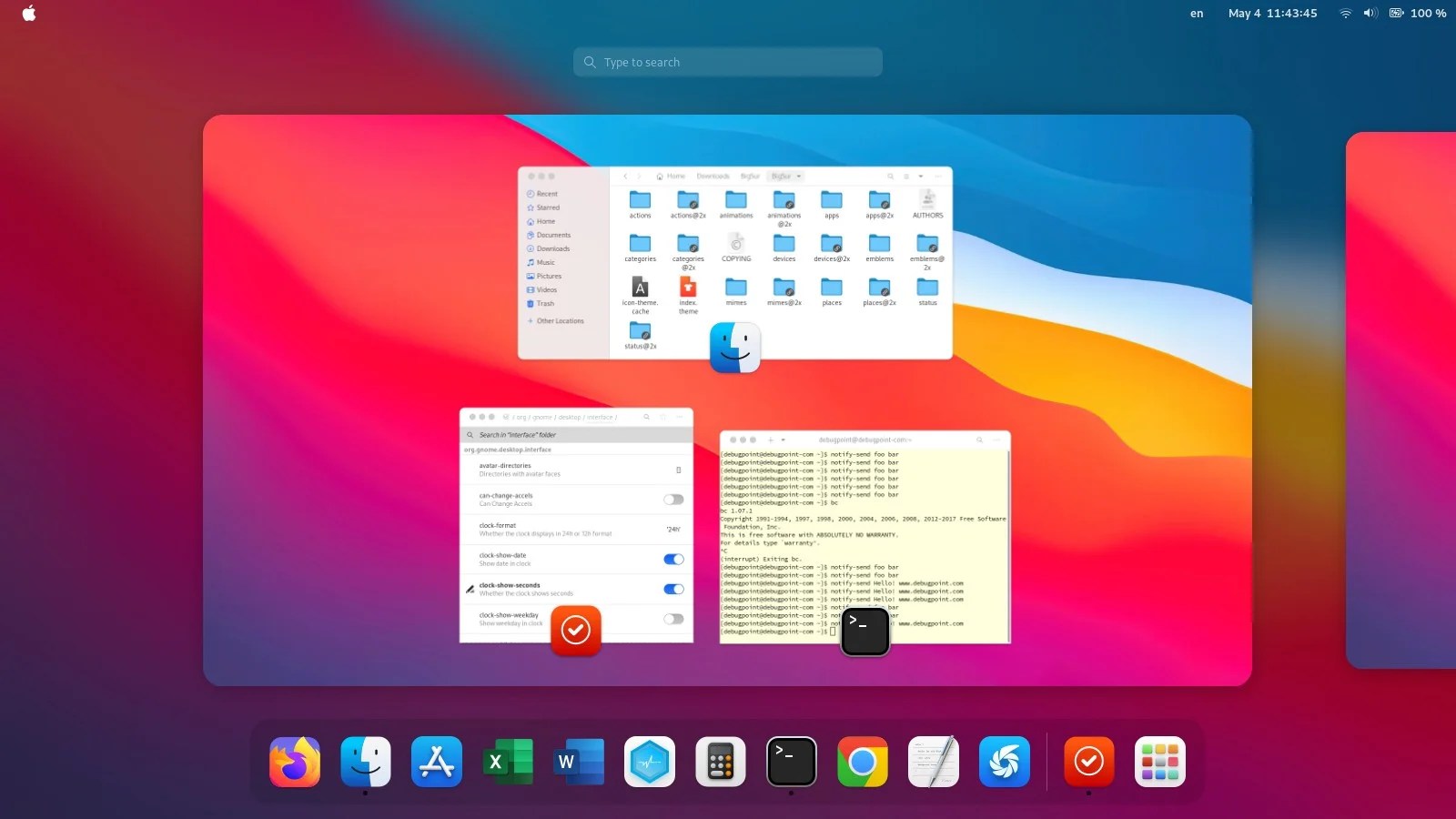Enable the can-change-accels toggle

(x=673, y=499)
